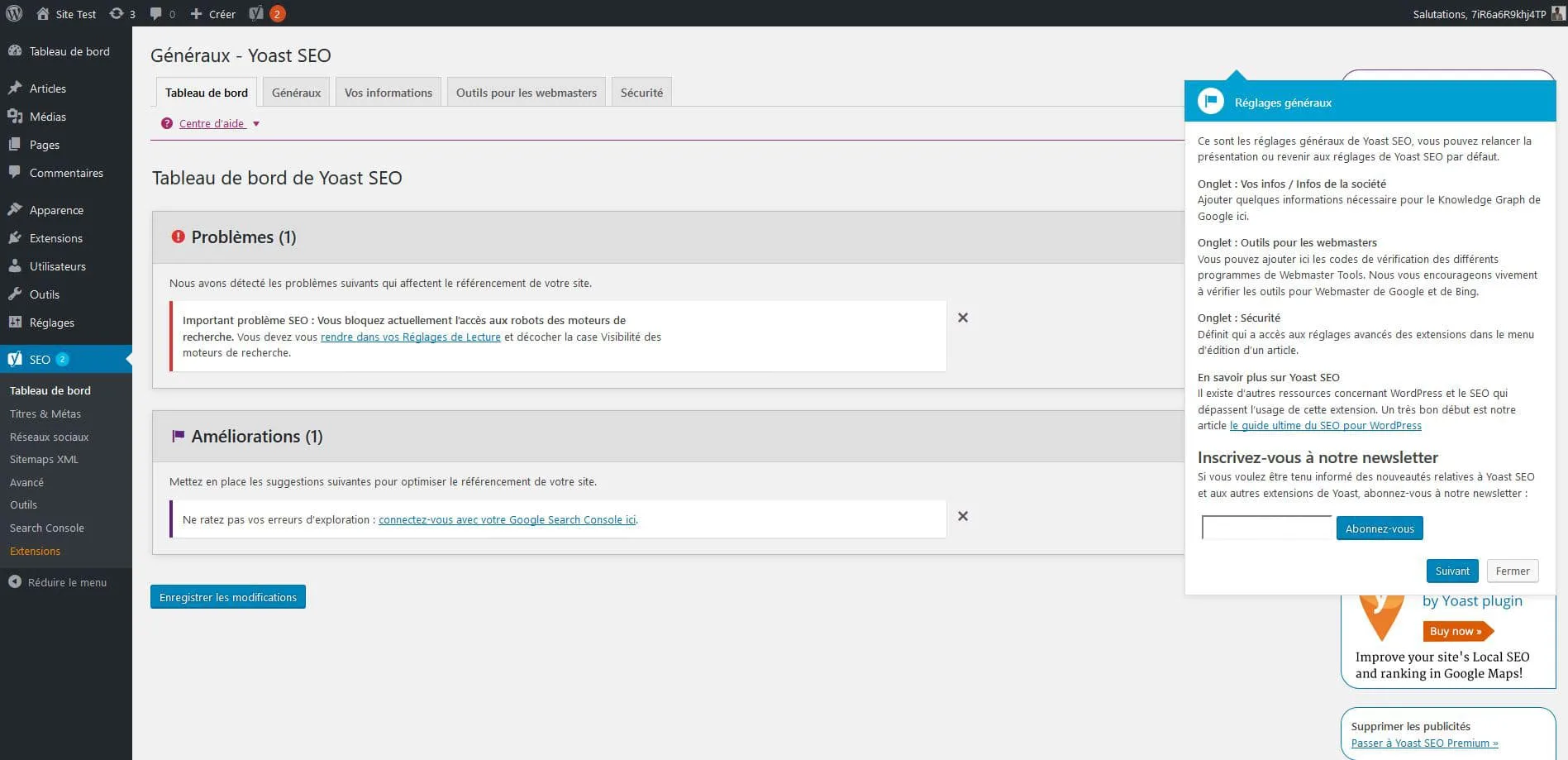Viewport: 1568px width, 760px height.
Task: Click the Abonnez-vous newsletter button
Action: (x=1380, y=528)
